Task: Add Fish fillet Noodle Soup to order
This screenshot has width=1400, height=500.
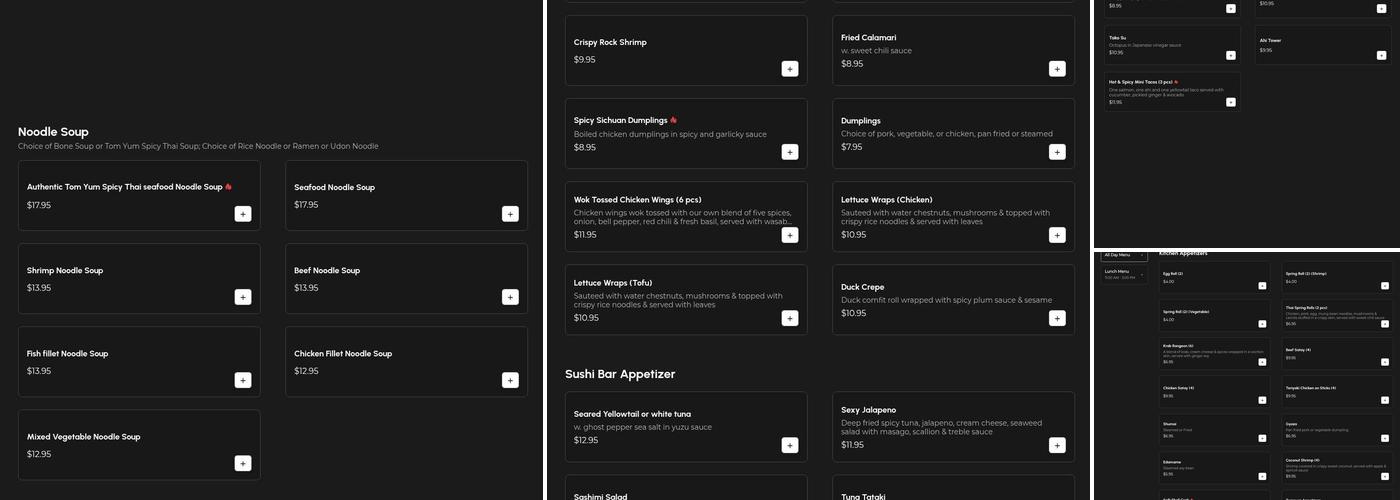Action: pyautogui.click(x=243, y=379)
